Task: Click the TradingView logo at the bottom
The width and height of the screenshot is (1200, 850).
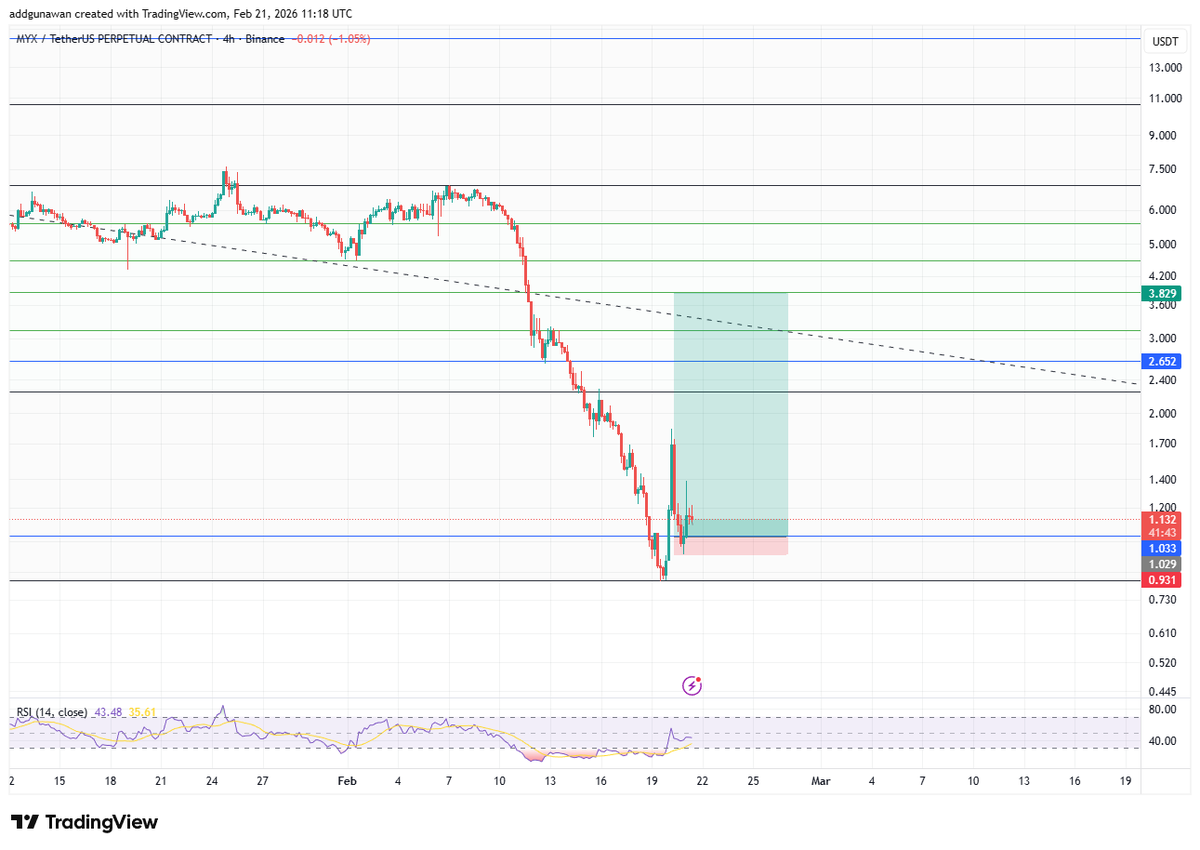Action: pos(85,822)
